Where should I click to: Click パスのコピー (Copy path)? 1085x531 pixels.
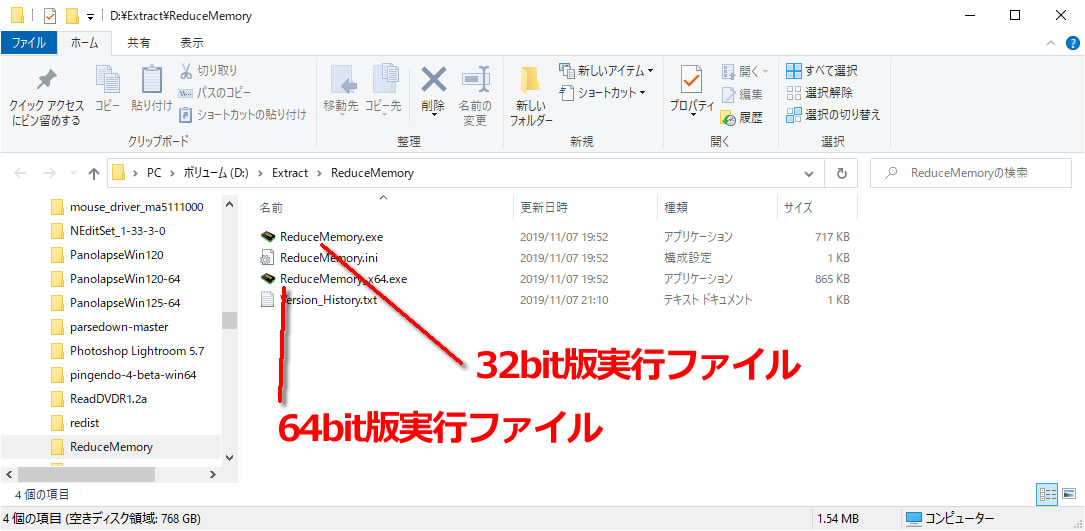point(215,93)
